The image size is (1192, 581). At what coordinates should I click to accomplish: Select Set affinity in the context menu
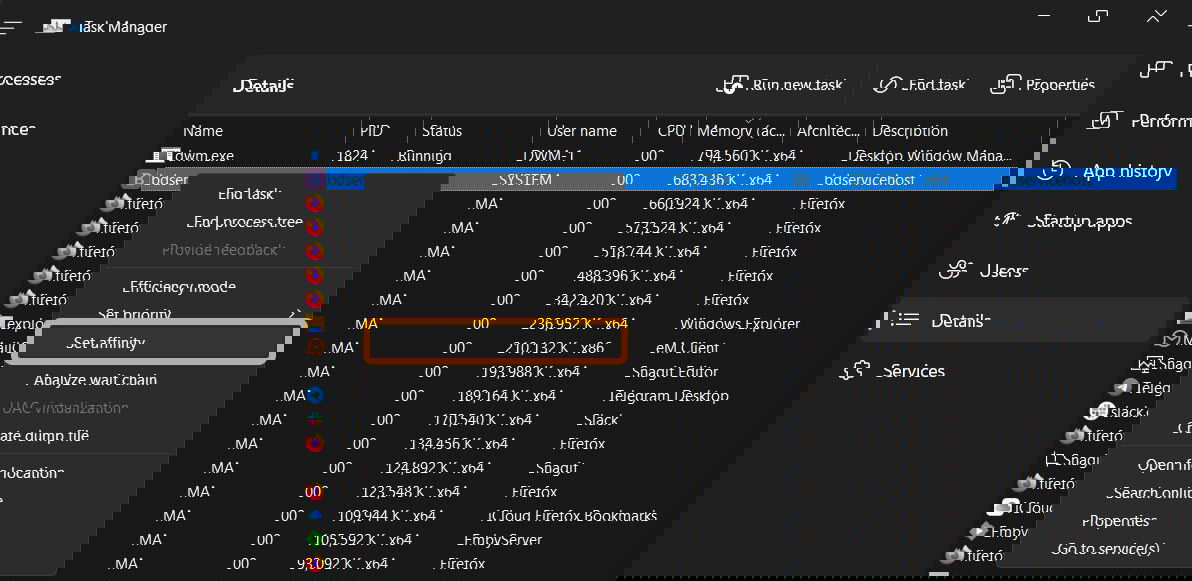coord(105,343)
